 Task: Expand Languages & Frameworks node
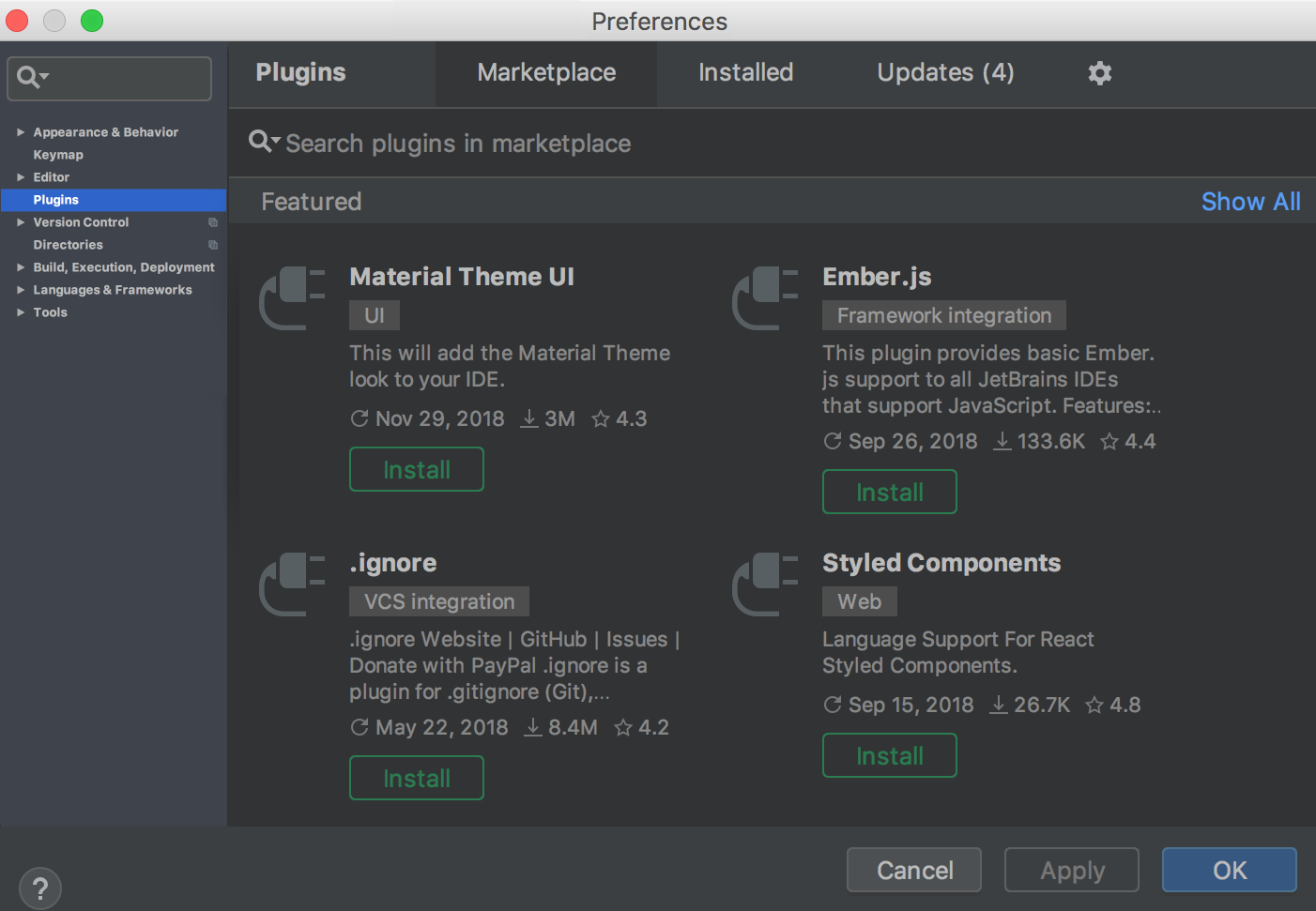coord(21,290)
